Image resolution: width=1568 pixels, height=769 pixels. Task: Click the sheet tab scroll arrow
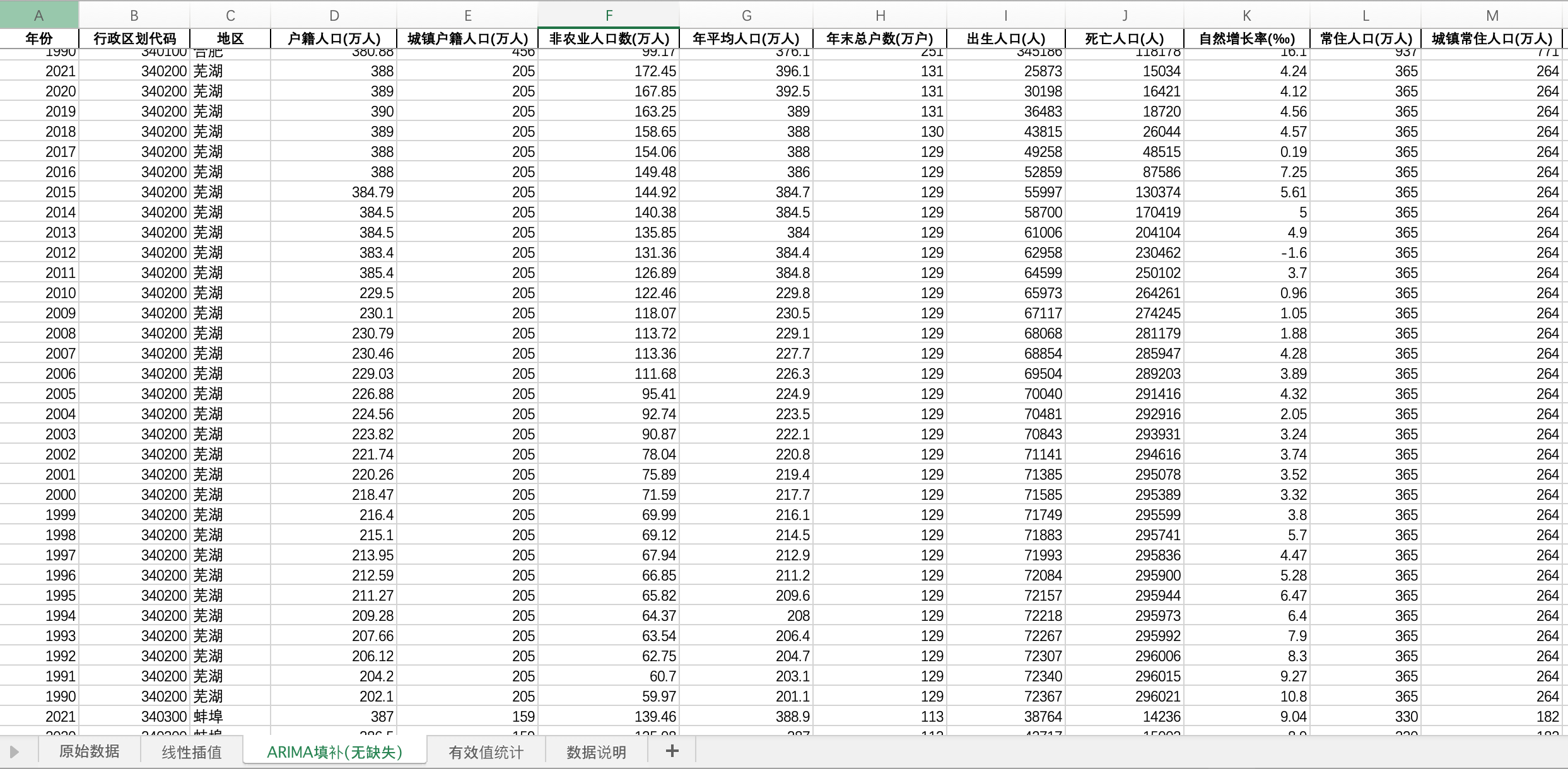(14, 751)
